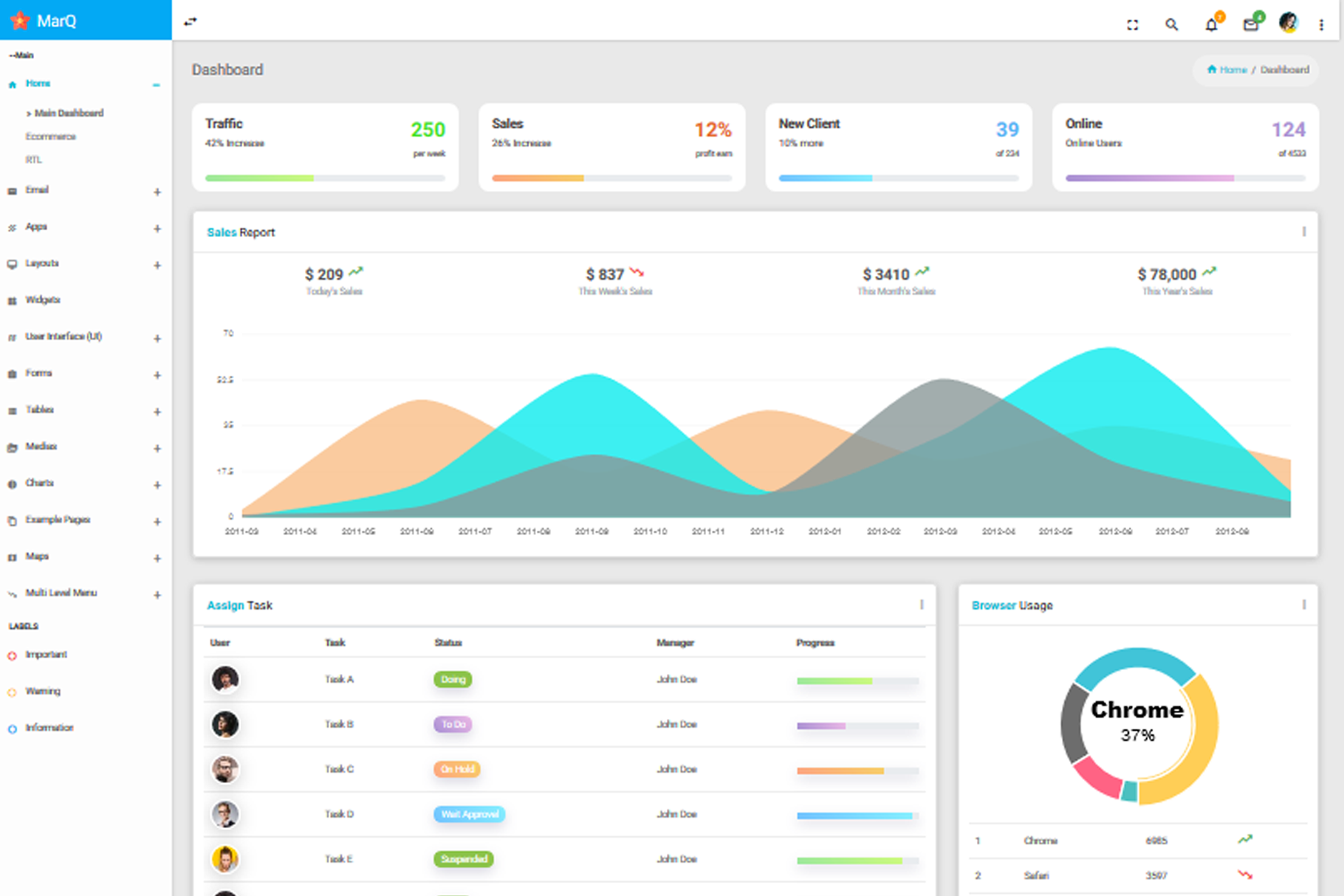Click the sidebar collapse arrows icon
This screenshot has width=1344, height=896.
pyautogui.click(x=191, y=21)
